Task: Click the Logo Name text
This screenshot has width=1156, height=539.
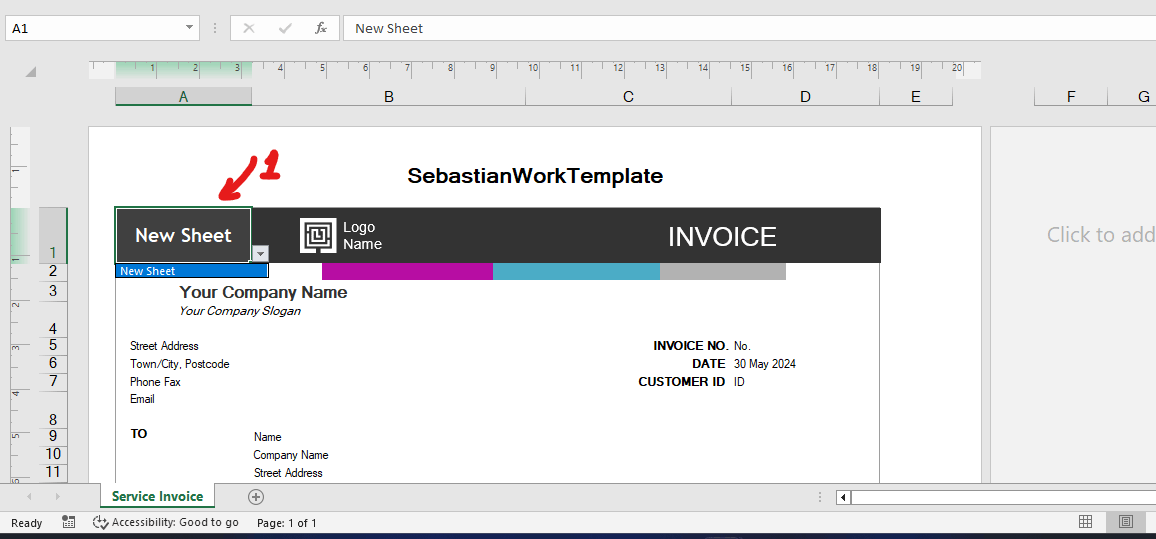Action: pyautogui.click(x=363, y=235)
